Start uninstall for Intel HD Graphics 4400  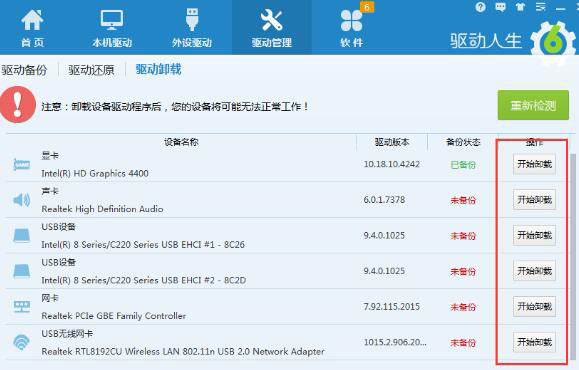pyautogui.click(x=534, y=164)
